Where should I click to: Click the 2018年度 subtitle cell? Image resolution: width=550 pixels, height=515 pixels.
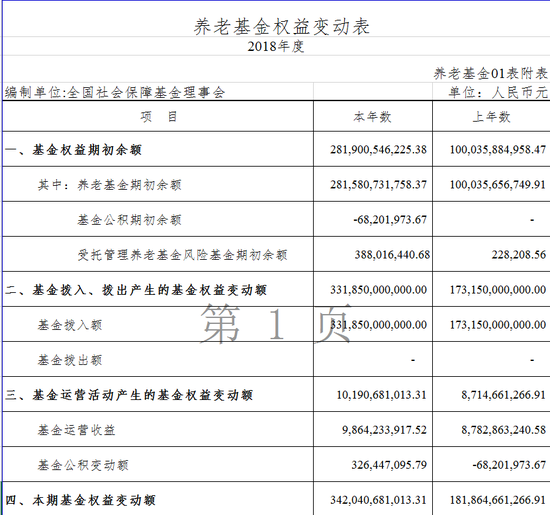[x=276, y=46]
